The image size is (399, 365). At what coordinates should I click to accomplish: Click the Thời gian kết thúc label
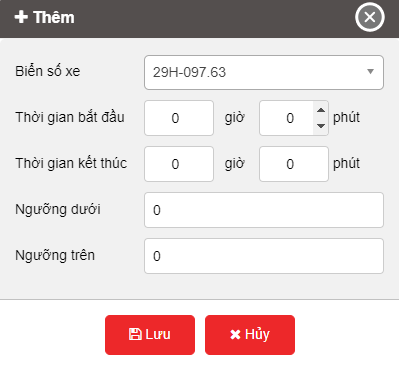(71, 163)
